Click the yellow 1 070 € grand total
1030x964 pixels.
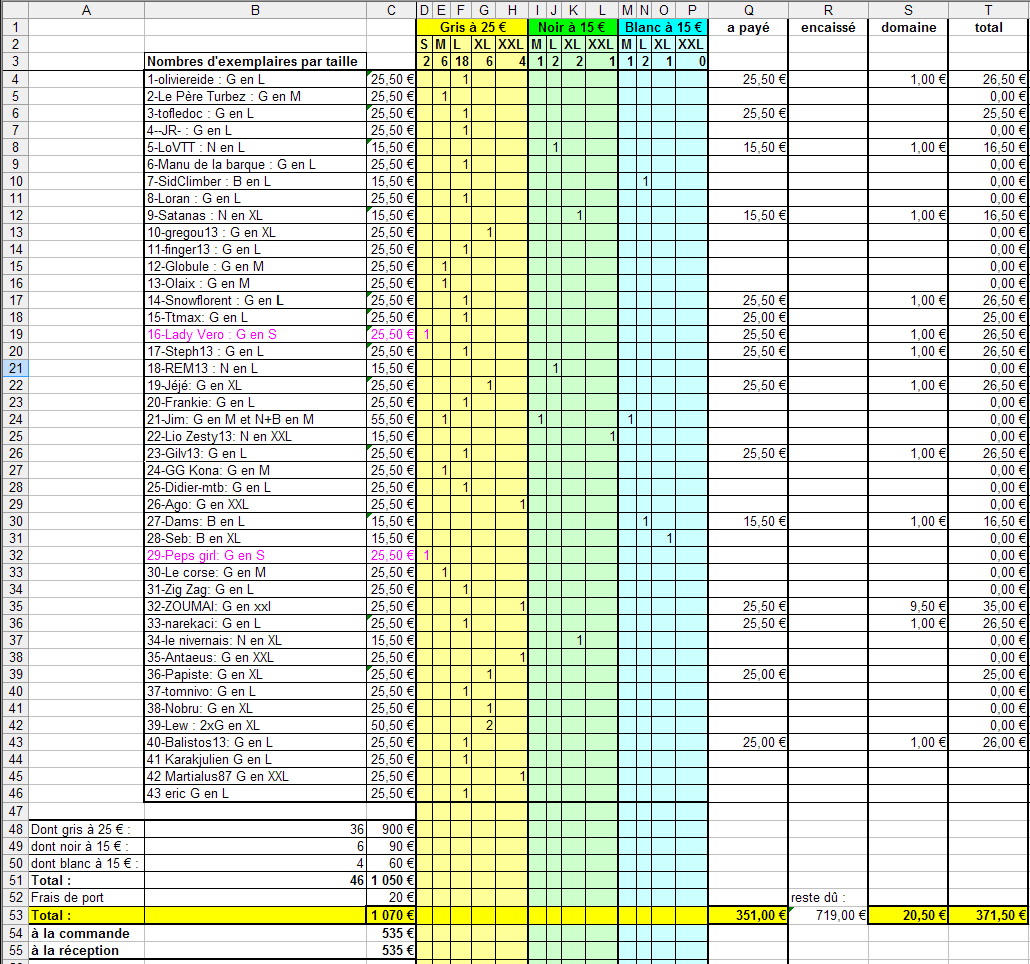tap(392, 915)
